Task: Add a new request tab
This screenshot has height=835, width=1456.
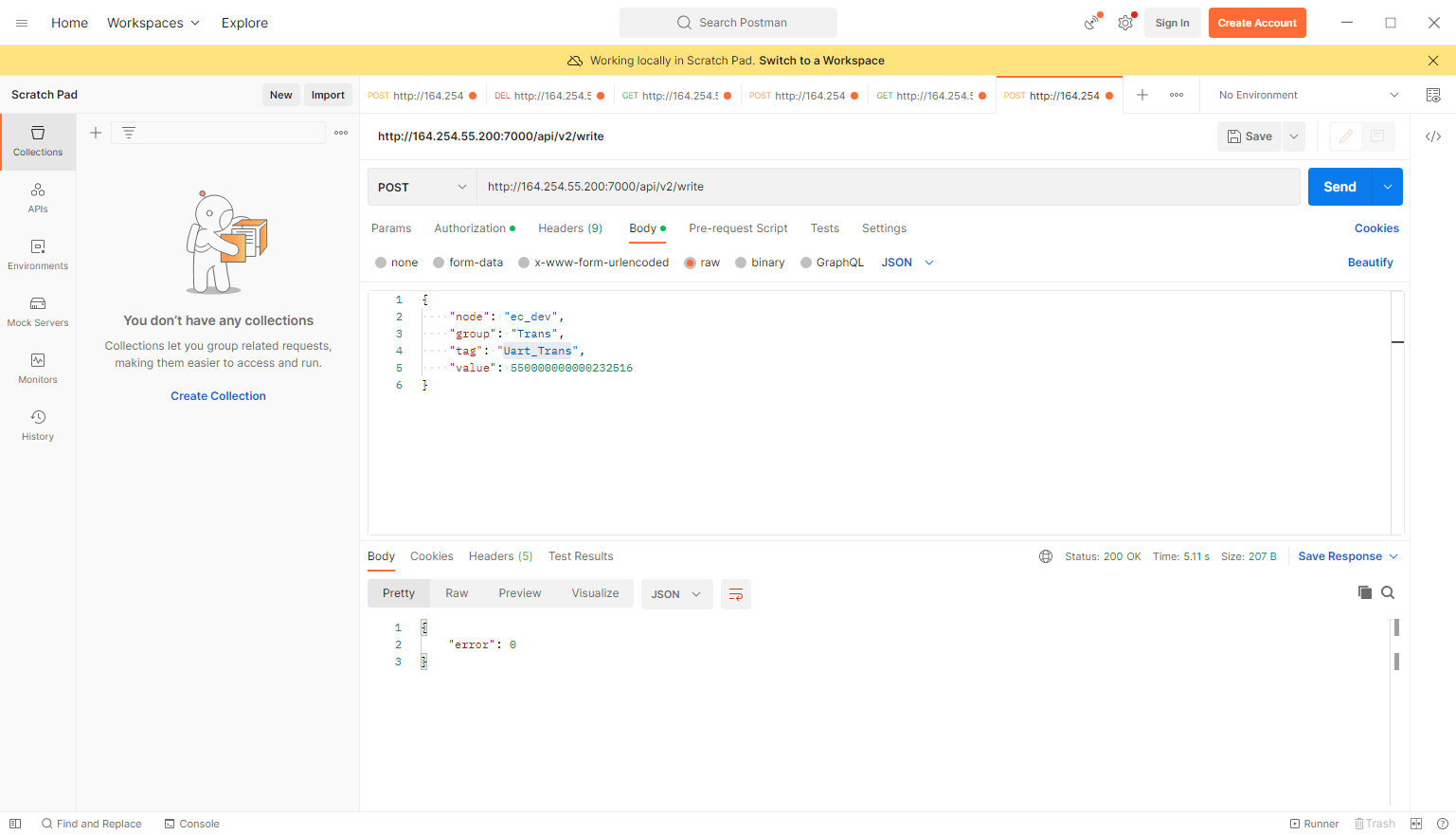Action: point(1142,95)
